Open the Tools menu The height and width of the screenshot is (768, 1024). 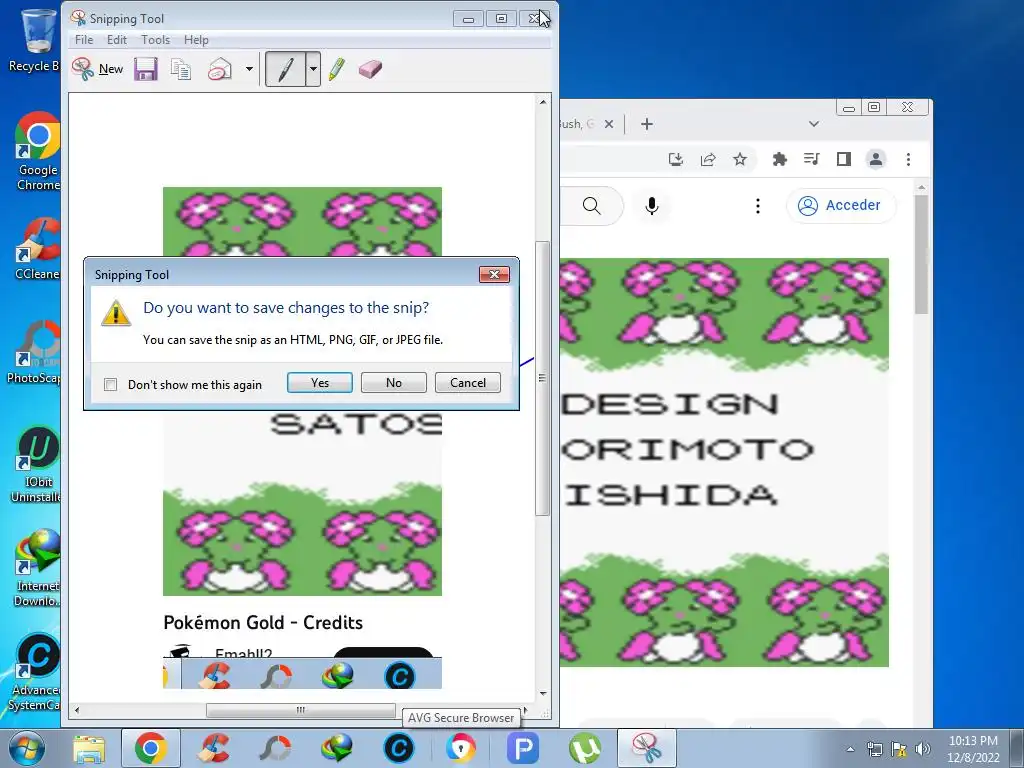tap(155, 40)
